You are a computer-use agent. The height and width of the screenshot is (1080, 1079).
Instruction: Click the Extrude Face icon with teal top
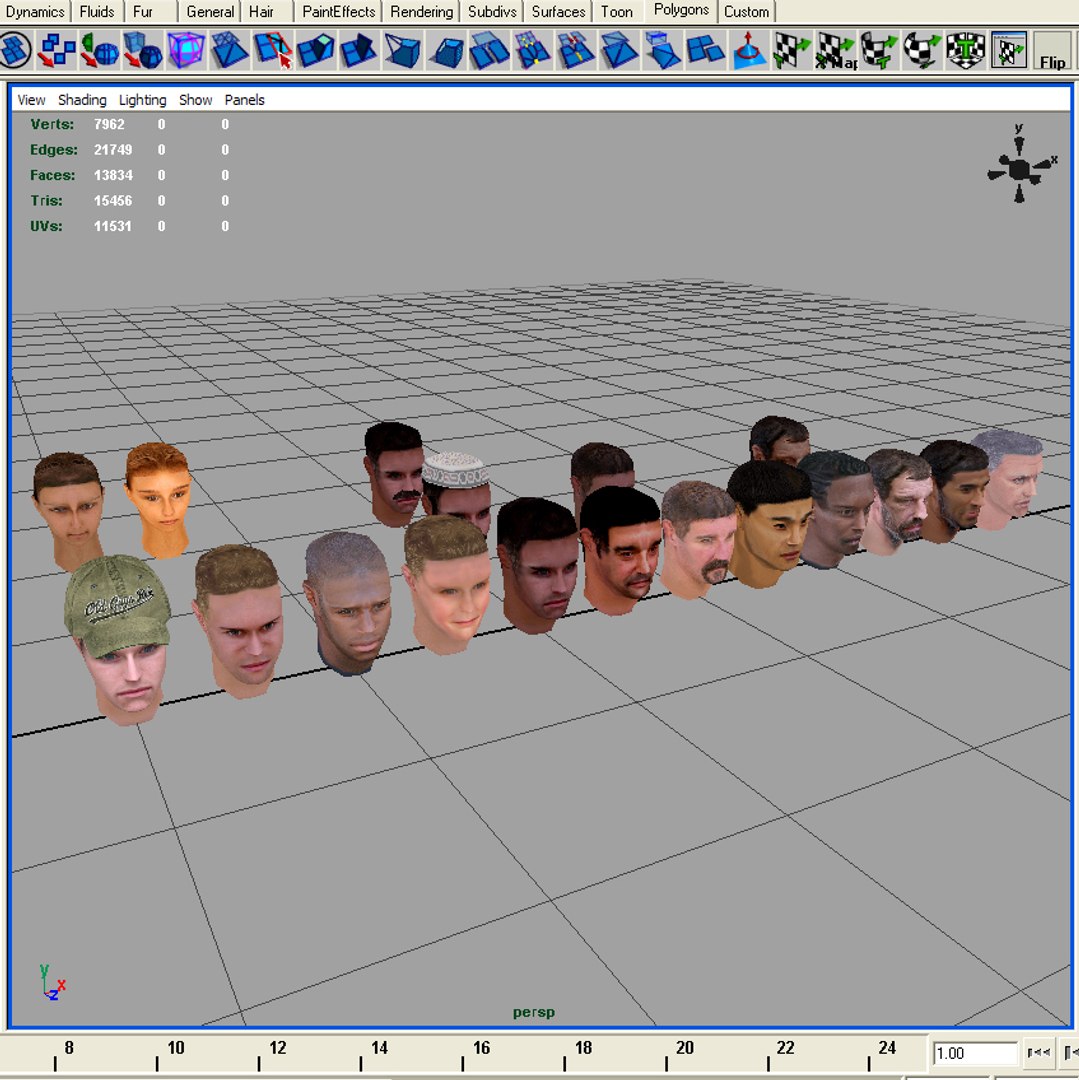(316, 50)
